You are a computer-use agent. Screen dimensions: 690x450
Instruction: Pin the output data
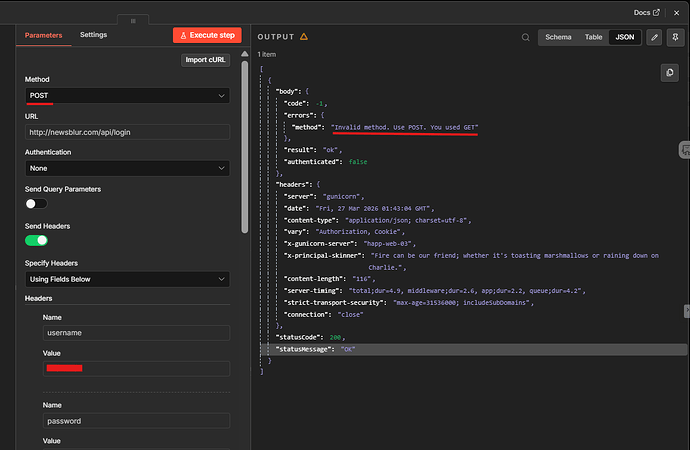677,37
